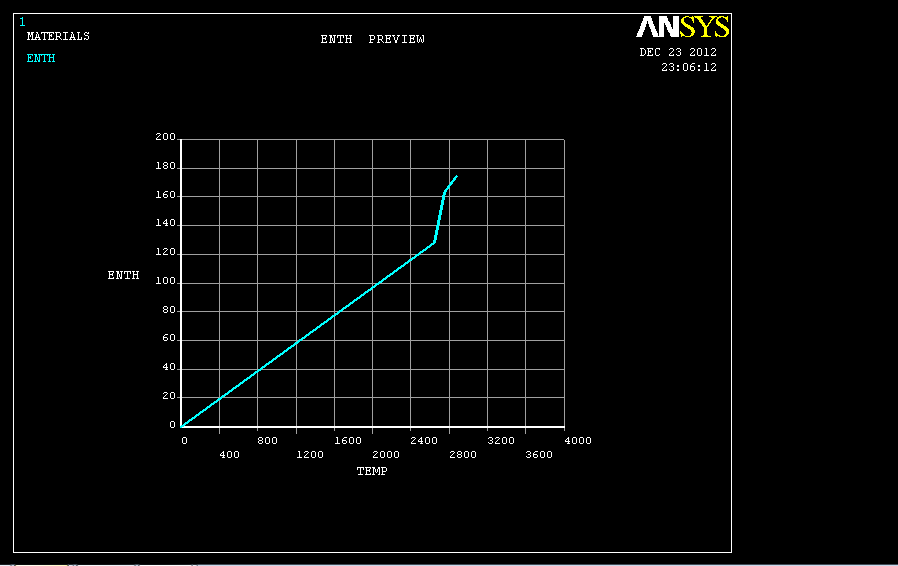Click the 1600 tick label on TEMP axis
Viewport: 898px width, 566px height.
coord(348,441)
